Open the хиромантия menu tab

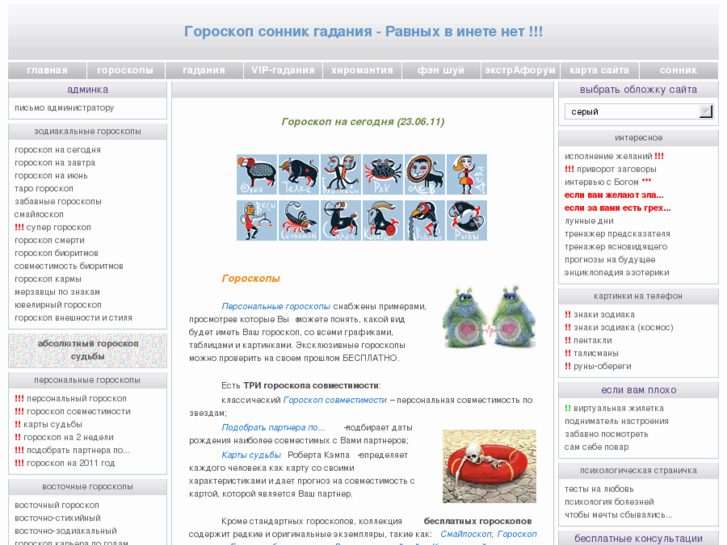pyautogui.click(x=362, y=70)
